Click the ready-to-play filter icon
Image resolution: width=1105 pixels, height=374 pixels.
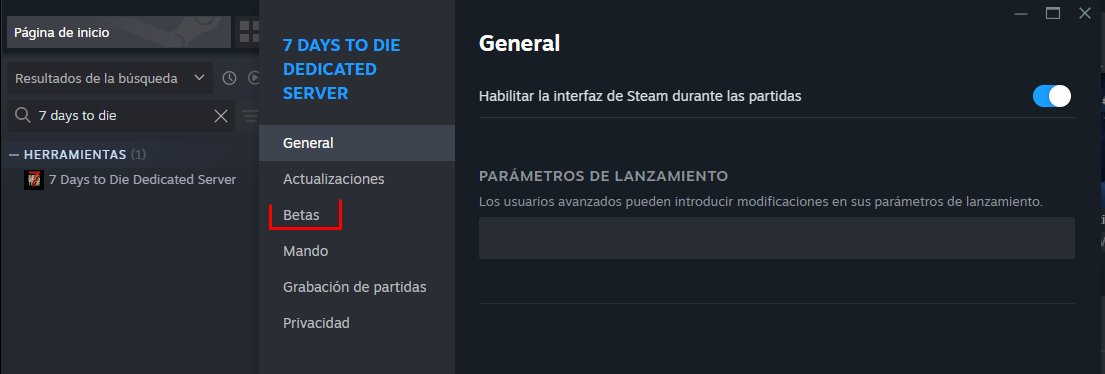click(254, 78)
